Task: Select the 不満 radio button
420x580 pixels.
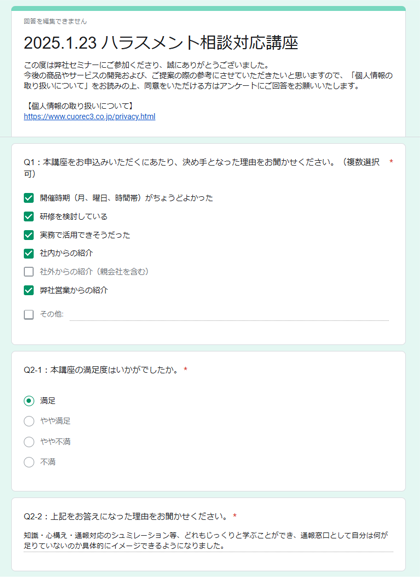Action: (29, 462)
